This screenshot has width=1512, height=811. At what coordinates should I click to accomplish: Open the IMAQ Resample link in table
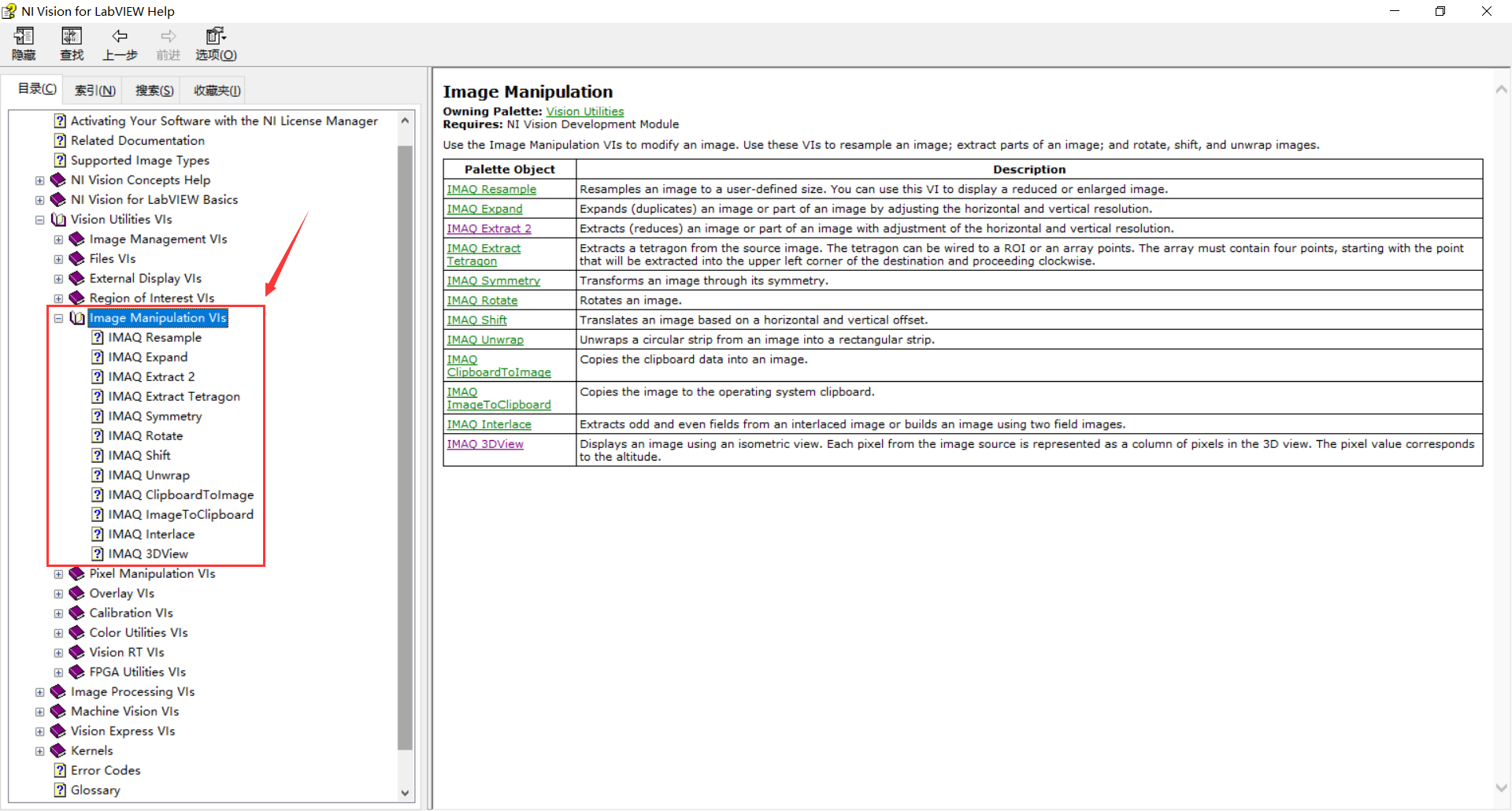491,189
